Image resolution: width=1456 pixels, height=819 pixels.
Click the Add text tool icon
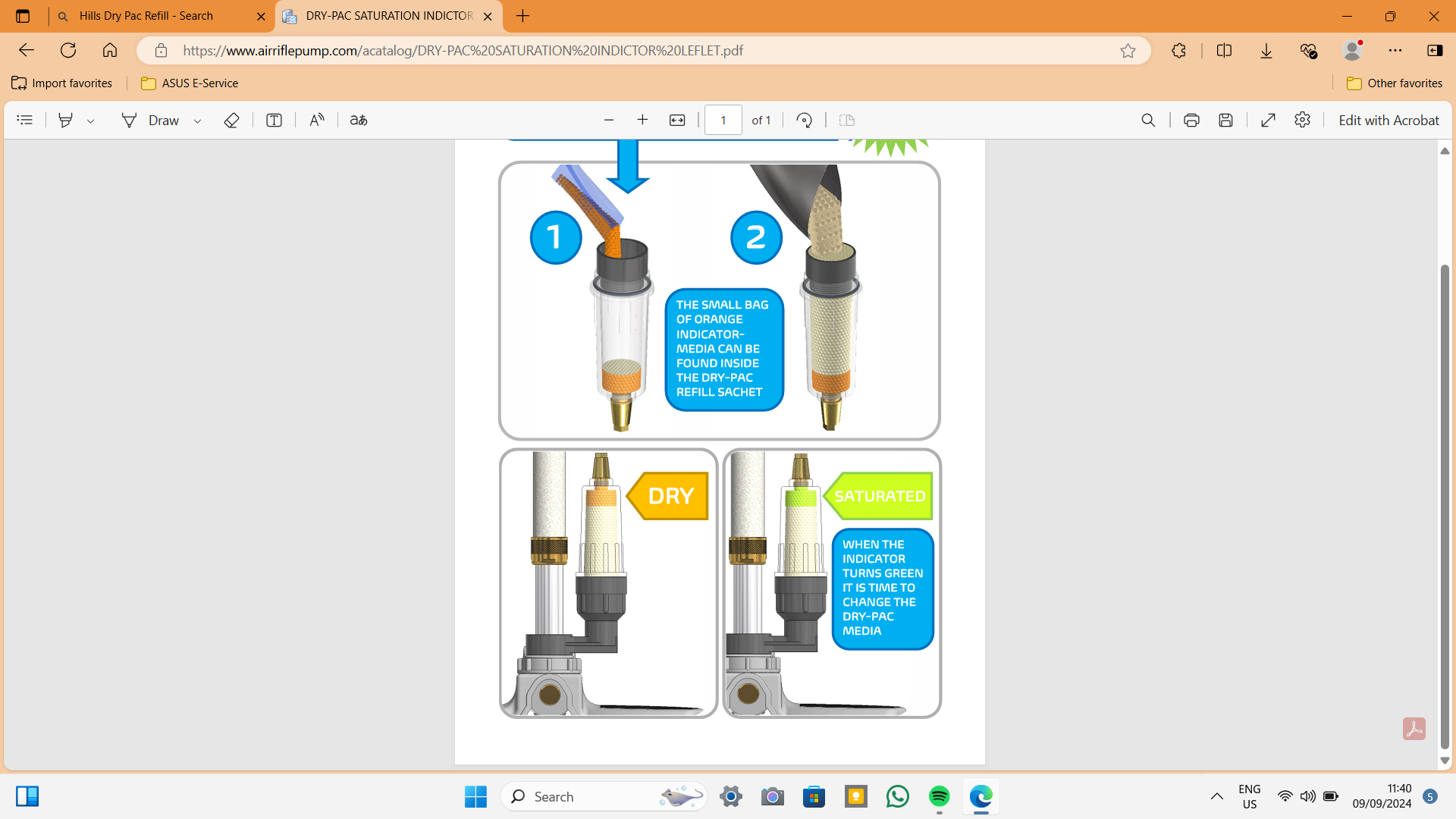coord(274,120)
